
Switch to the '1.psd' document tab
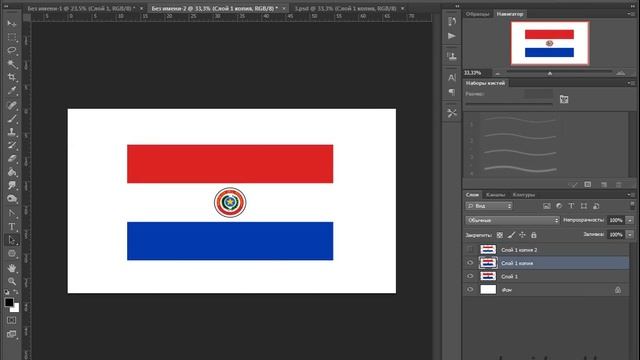345,8
